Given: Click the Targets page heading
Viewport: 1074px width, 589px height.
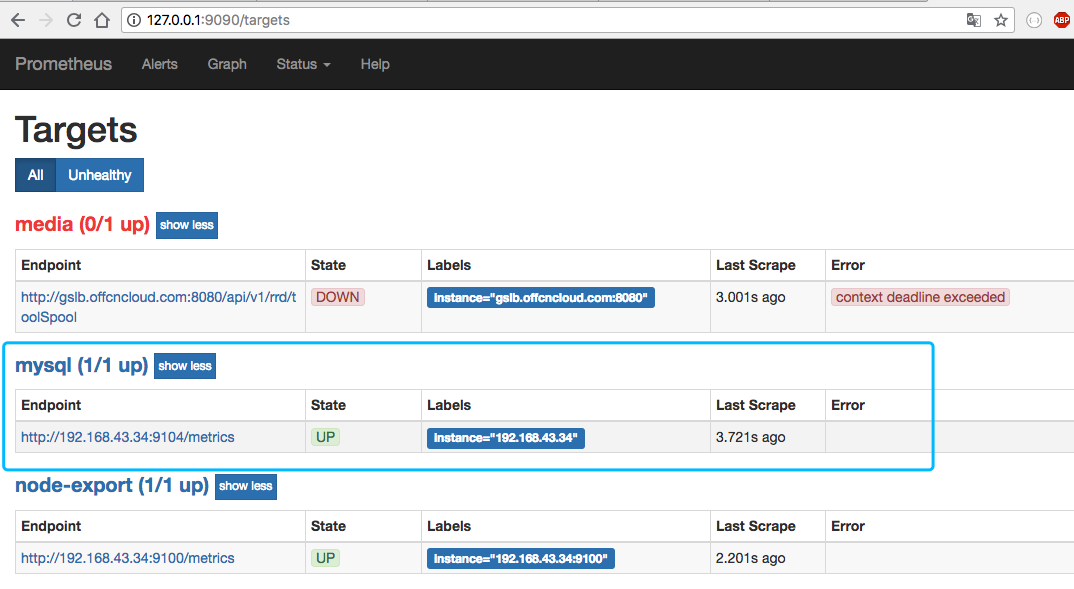Looking at the screenshot, I should point(76,129).
